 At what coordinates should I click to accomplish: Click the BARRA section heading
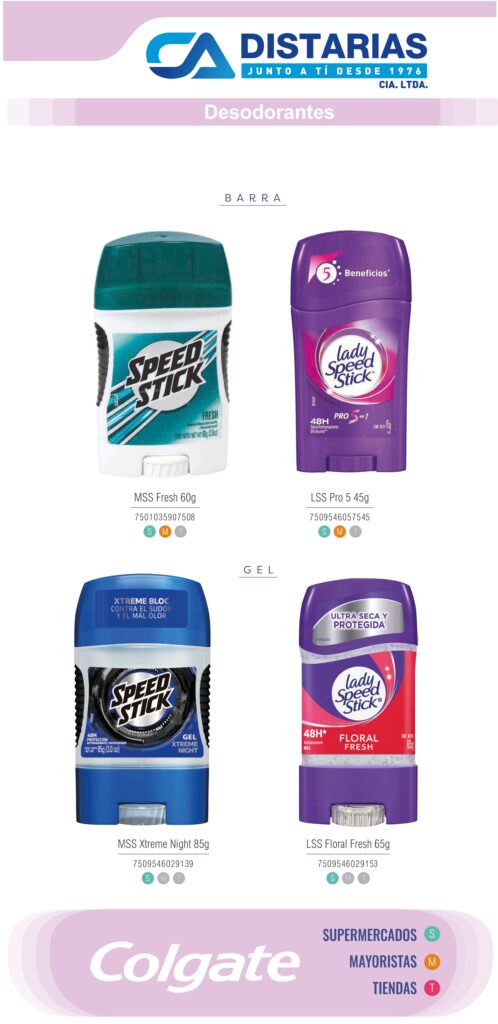[x=253, y=197]
